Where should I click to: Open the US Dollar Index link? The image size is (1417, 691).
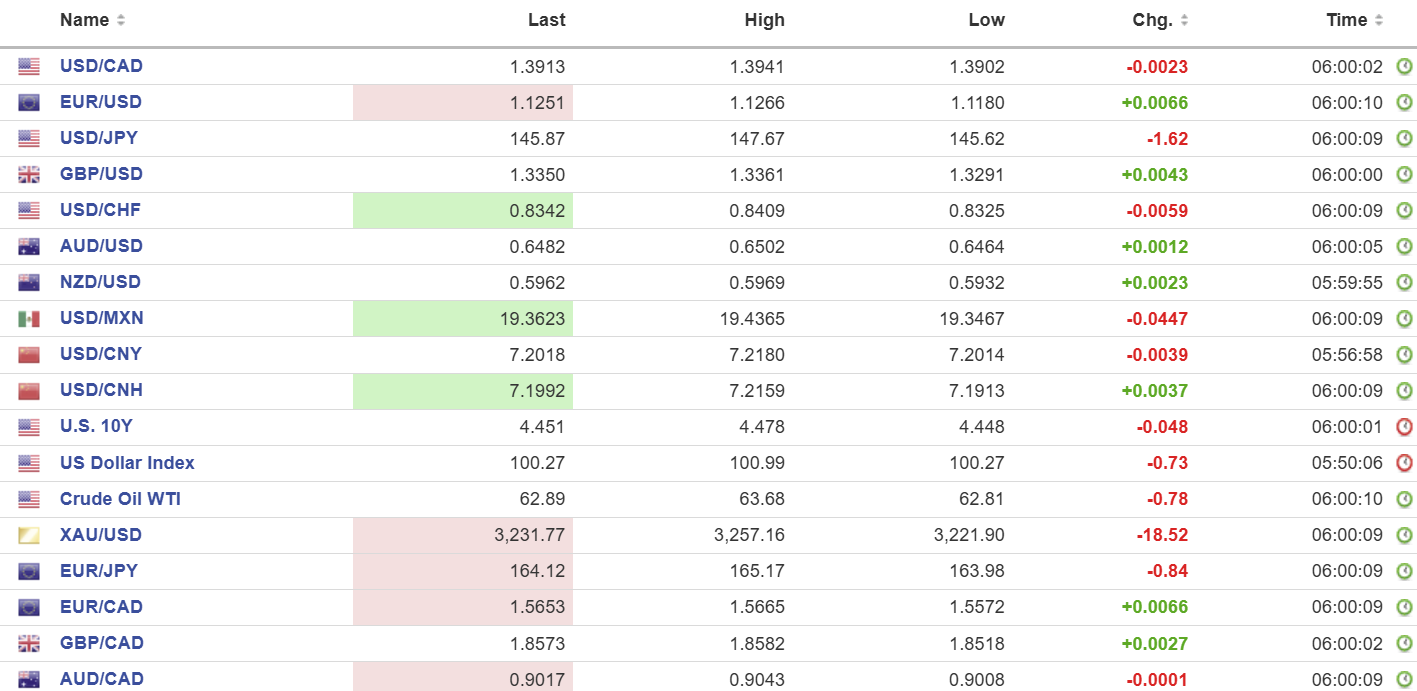pos(127,462)
